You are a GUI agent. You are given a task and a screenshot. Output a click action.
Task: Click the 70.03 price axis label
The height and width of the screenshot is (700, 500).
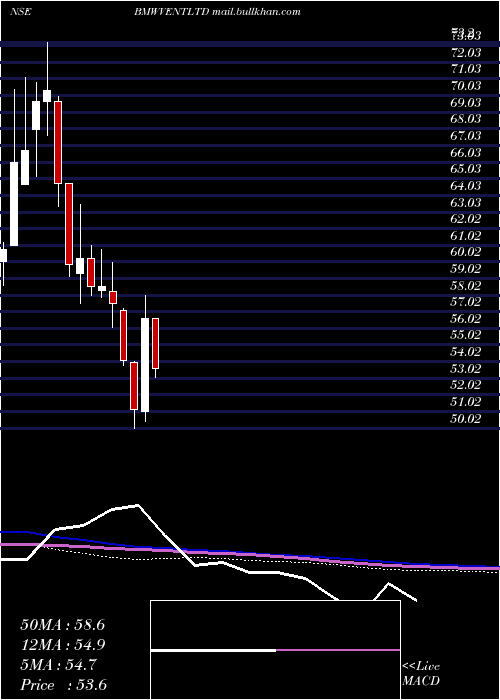click(x=466, y=86)
